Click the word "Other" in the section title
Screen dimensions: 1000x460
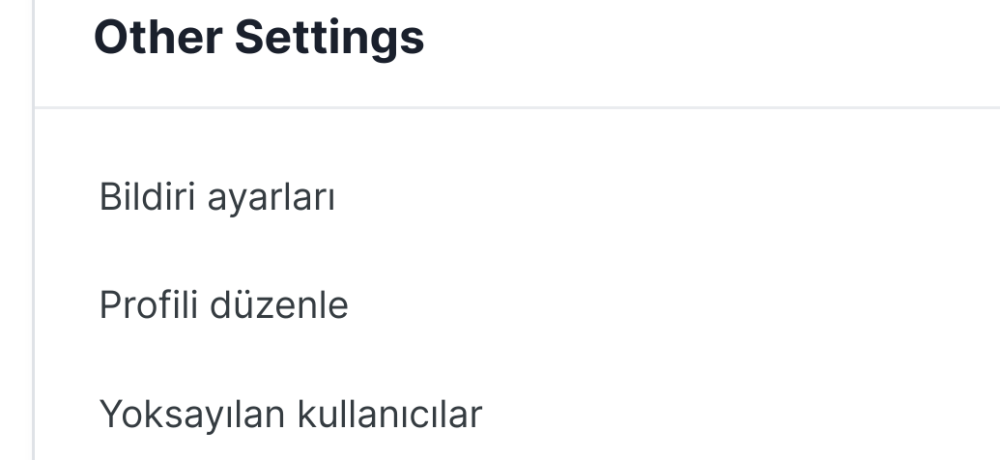158,38
